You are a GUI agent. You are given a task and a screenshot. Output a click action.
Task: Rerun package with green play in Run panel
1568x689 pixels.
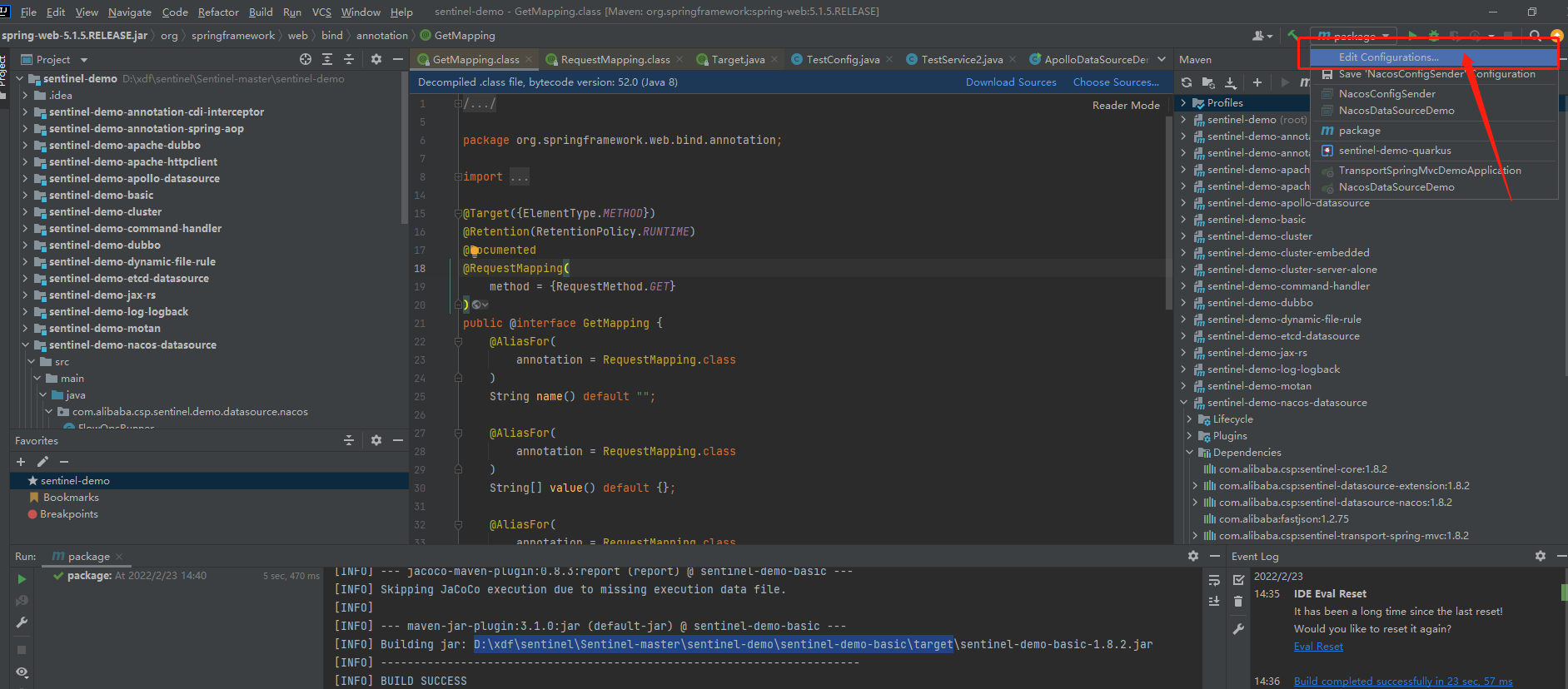pyautogui.click(x=22, y=578)
